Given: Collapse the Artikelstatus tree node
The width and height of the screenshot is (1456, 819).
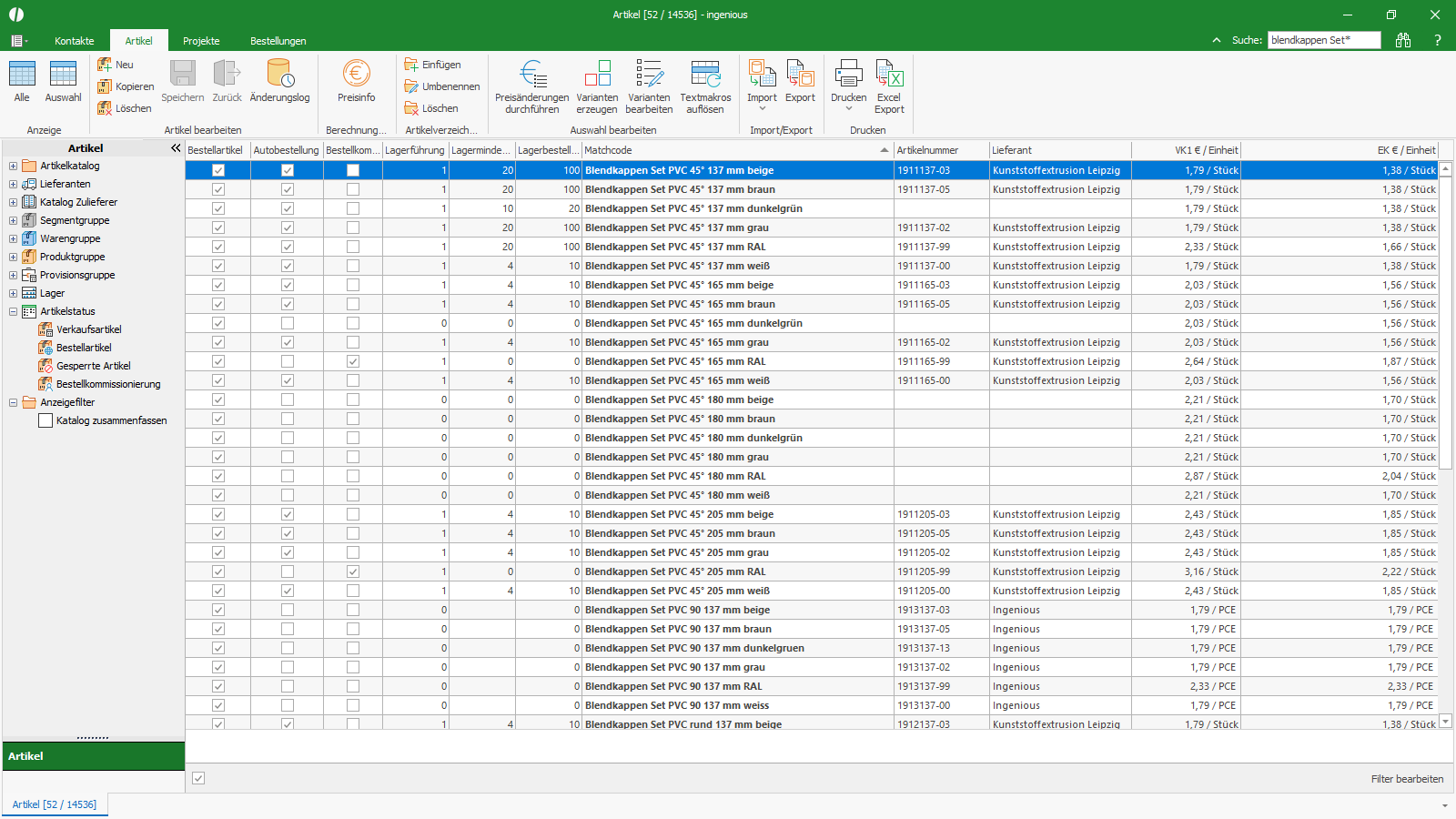Looking at the screenshot, I should [13, 311].
